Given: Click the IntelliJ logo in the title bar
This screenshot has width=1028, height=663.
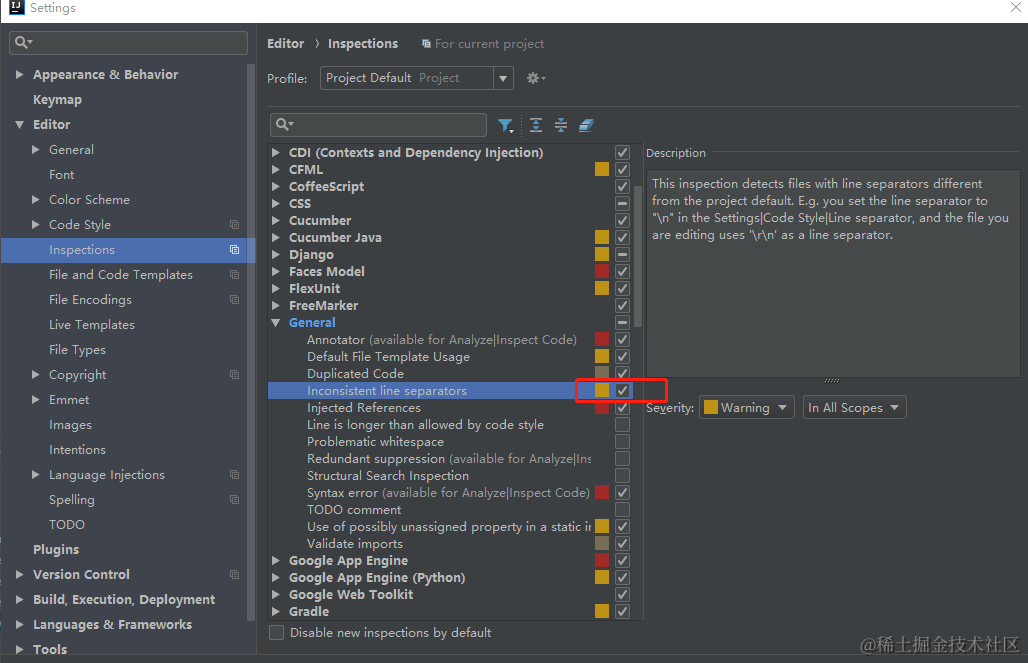Looking at the screenshot, I should click(16, 7).
